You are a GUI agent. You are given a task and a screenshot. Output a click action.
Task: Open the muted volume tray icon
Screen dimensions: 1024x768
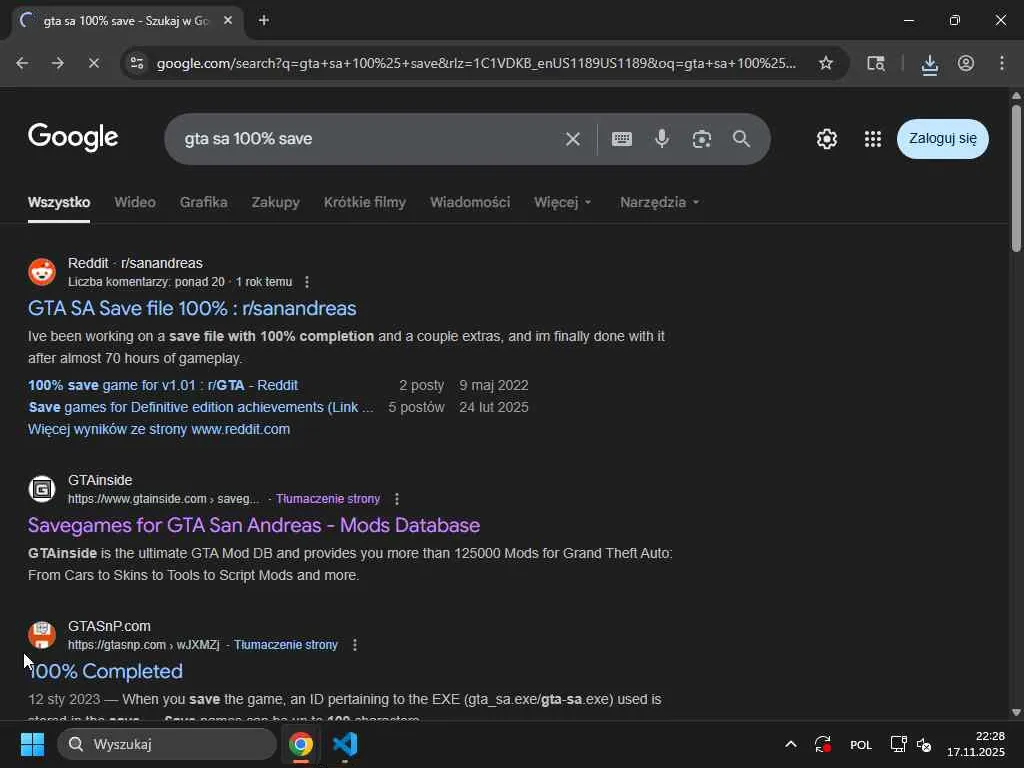923,744
